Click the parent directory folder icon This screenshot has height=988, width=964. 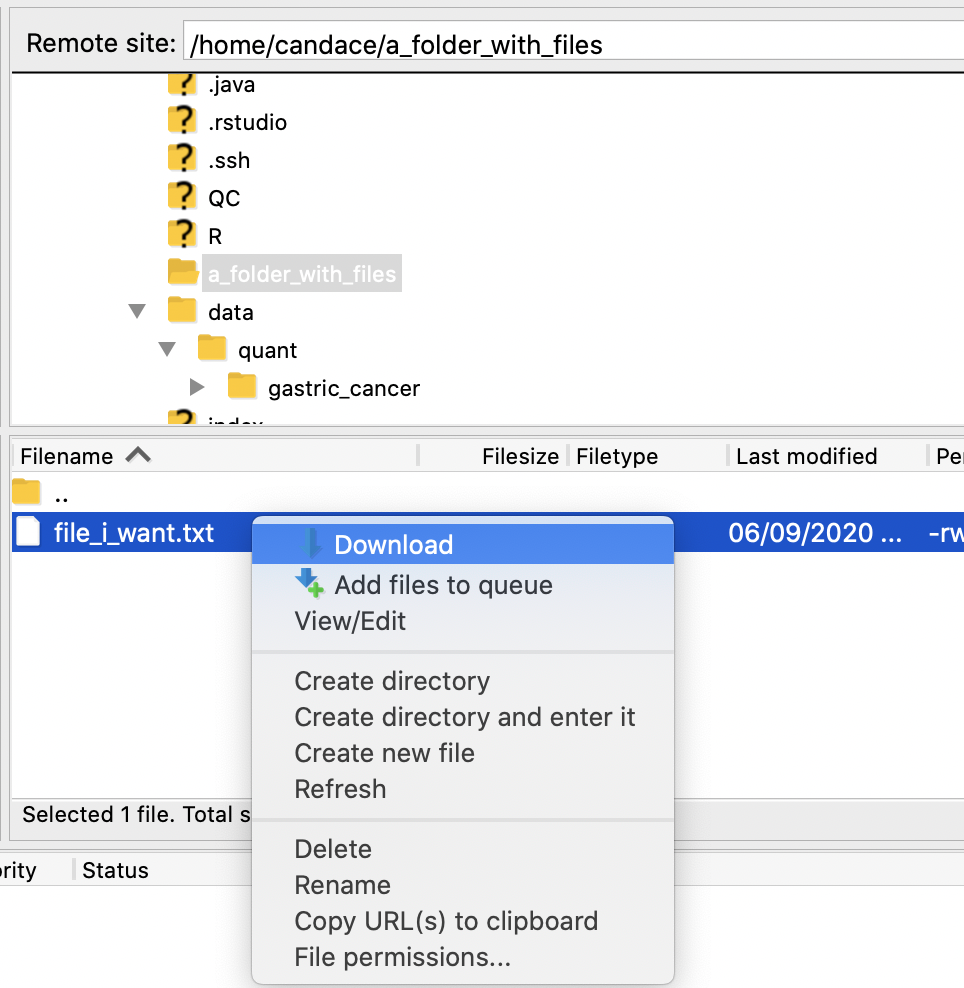pos(25,491)
